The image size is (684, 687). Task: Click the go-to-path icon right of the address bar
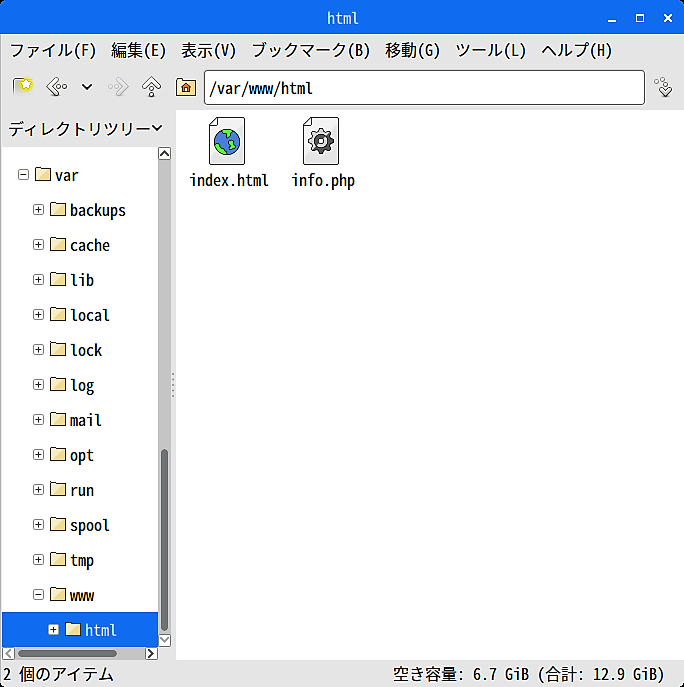(663, 87)
